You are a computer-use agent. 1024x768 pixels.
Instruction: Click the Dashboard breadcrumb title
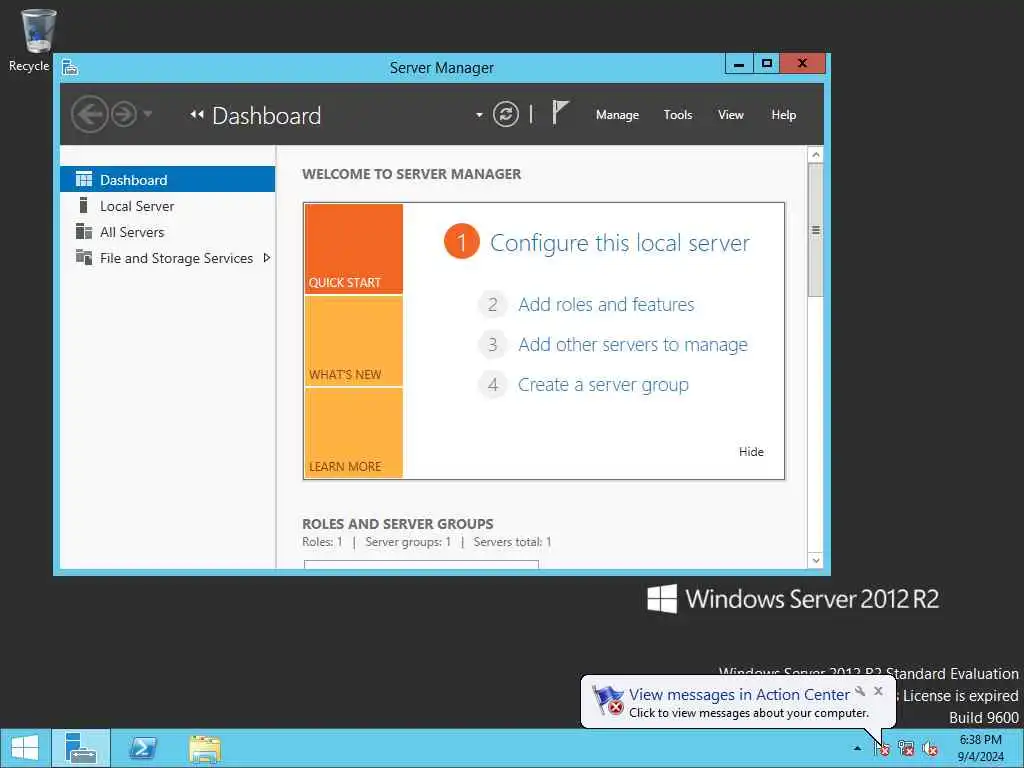[266, 116]
